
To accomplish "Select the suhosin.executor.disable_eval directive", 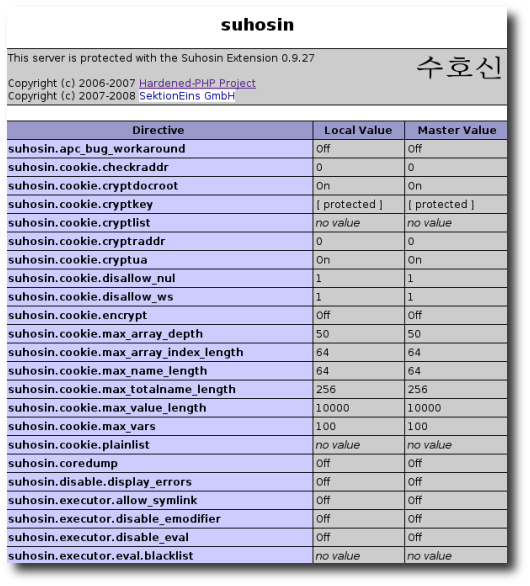I will coord(98,537).
